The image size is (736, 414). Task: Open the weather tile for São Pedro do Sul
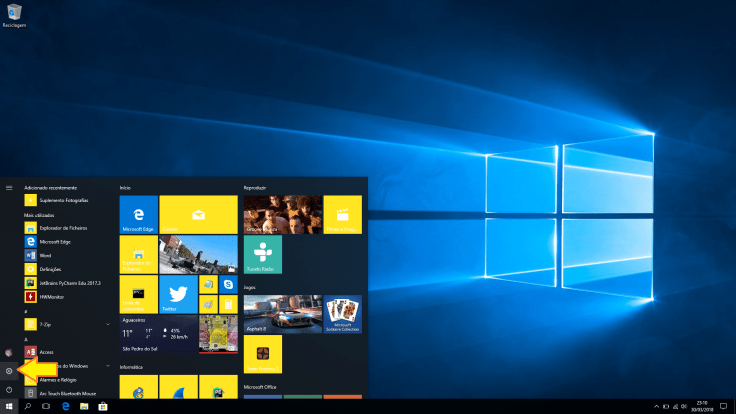click(158, 335)
